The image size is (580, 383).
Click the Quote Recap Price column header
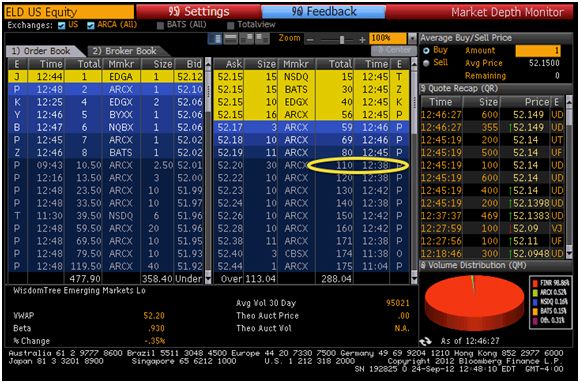pos(525,102)
